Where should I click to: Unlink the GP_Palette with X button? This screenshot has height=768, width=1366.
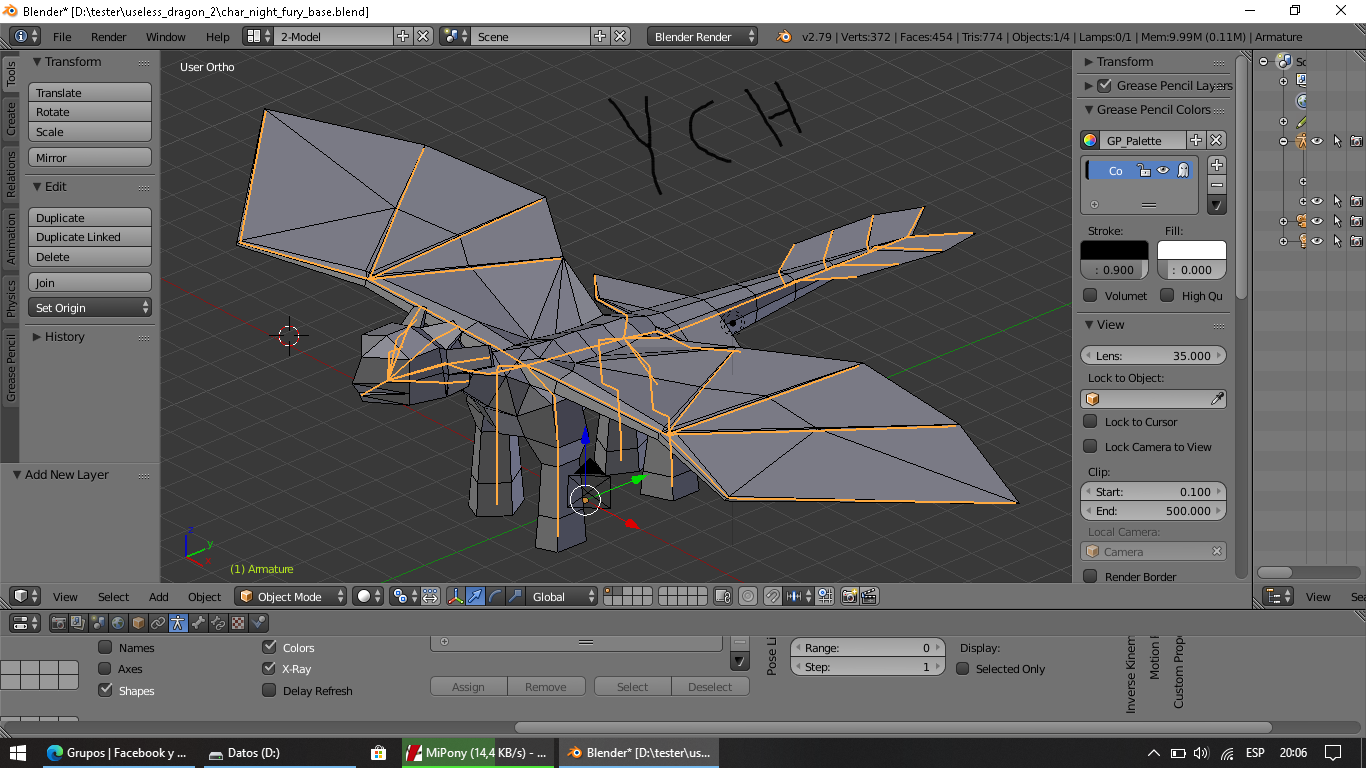1216,141
